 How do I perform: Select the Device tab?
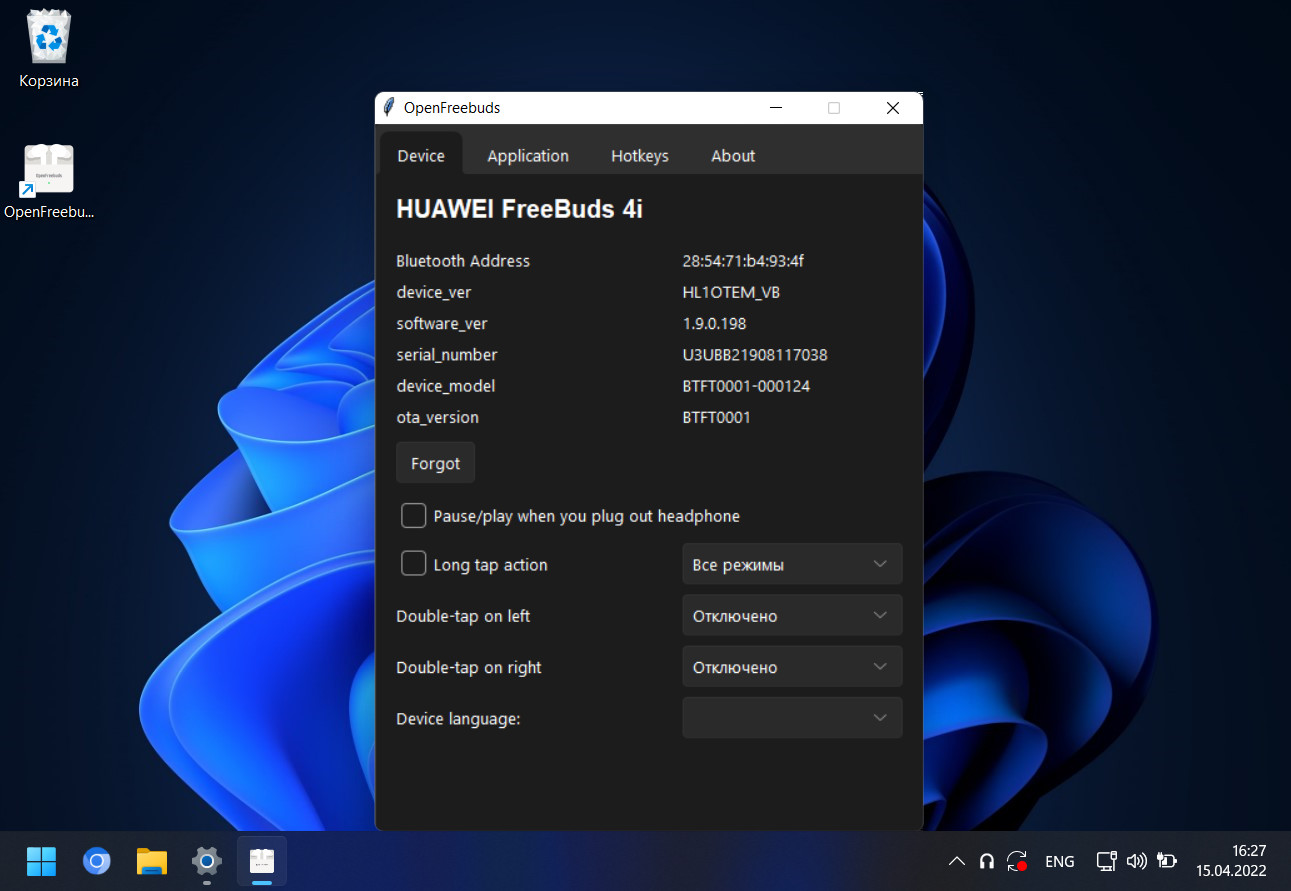click(x=421, y=155)
